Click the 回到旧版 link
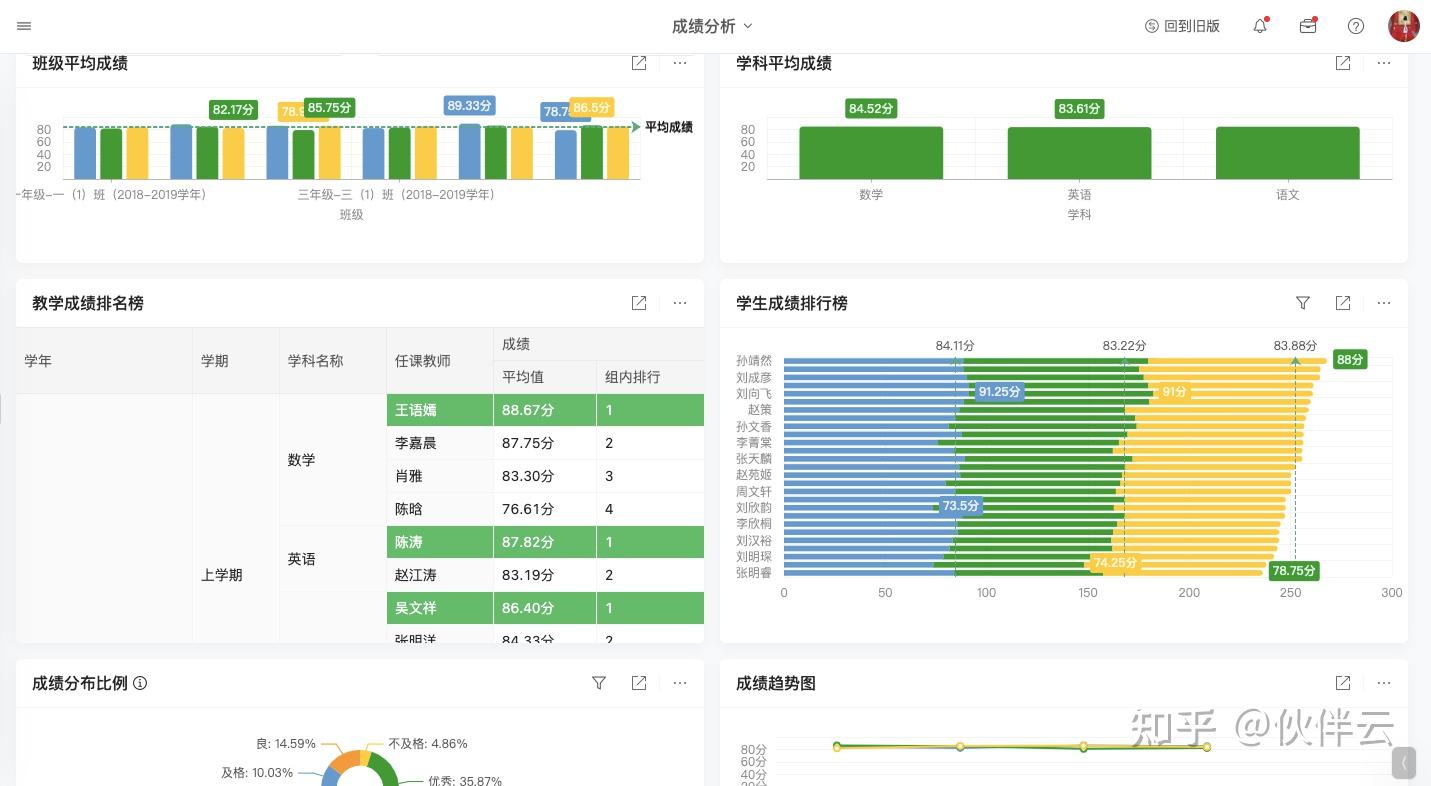1431x786 pixels. pos(1182,26)
